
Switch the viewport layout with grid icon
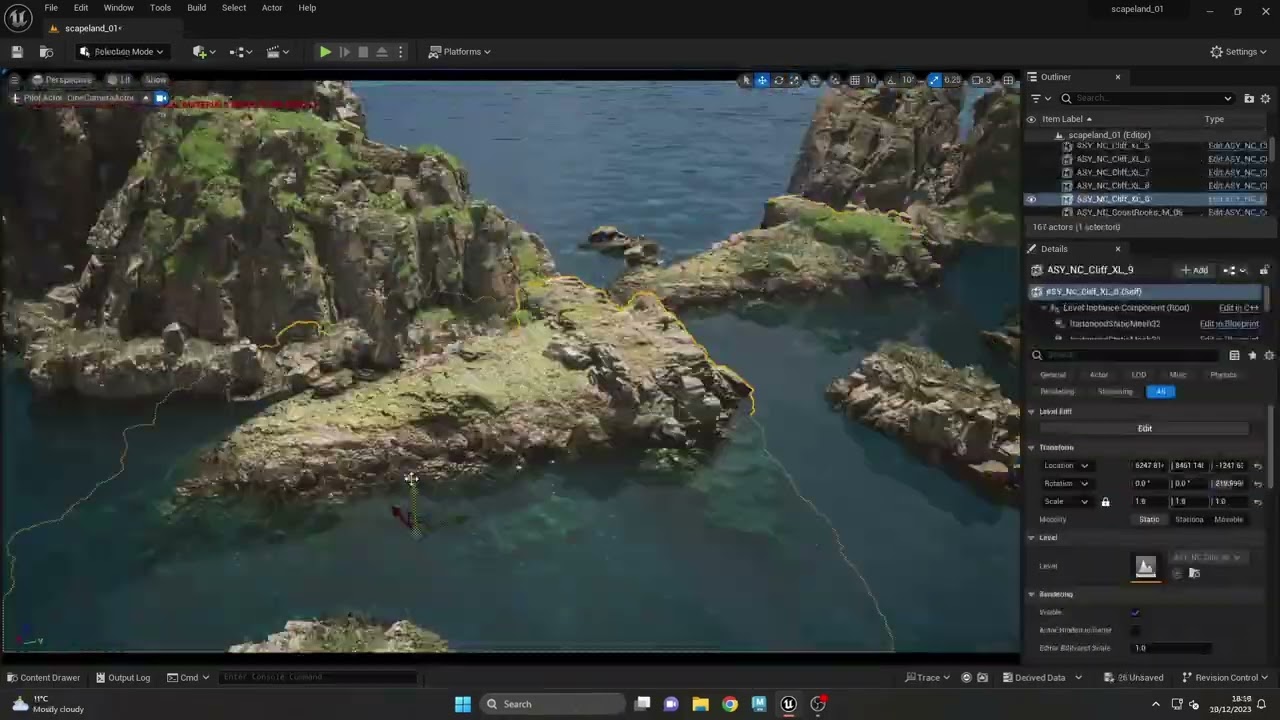[x=1008, y=80]
